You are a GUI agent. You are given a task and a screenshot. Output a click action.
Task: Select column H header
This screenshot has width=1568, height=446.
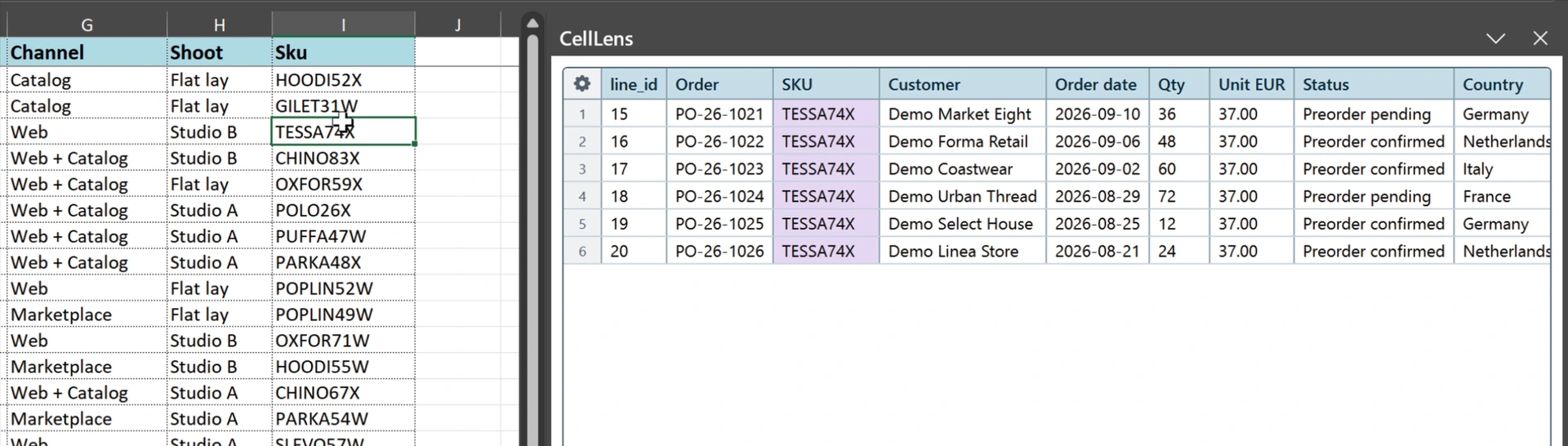tap(220, 25)
